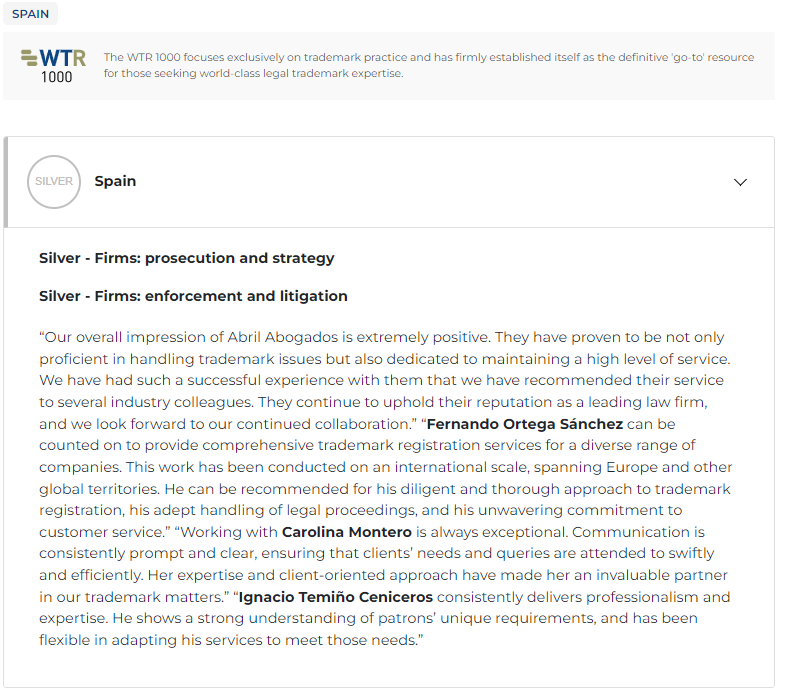This screenshot has height=694, width=787.
Task: Click the final line 'flexible in adapting his services'
Action: [x=231, y=640]
